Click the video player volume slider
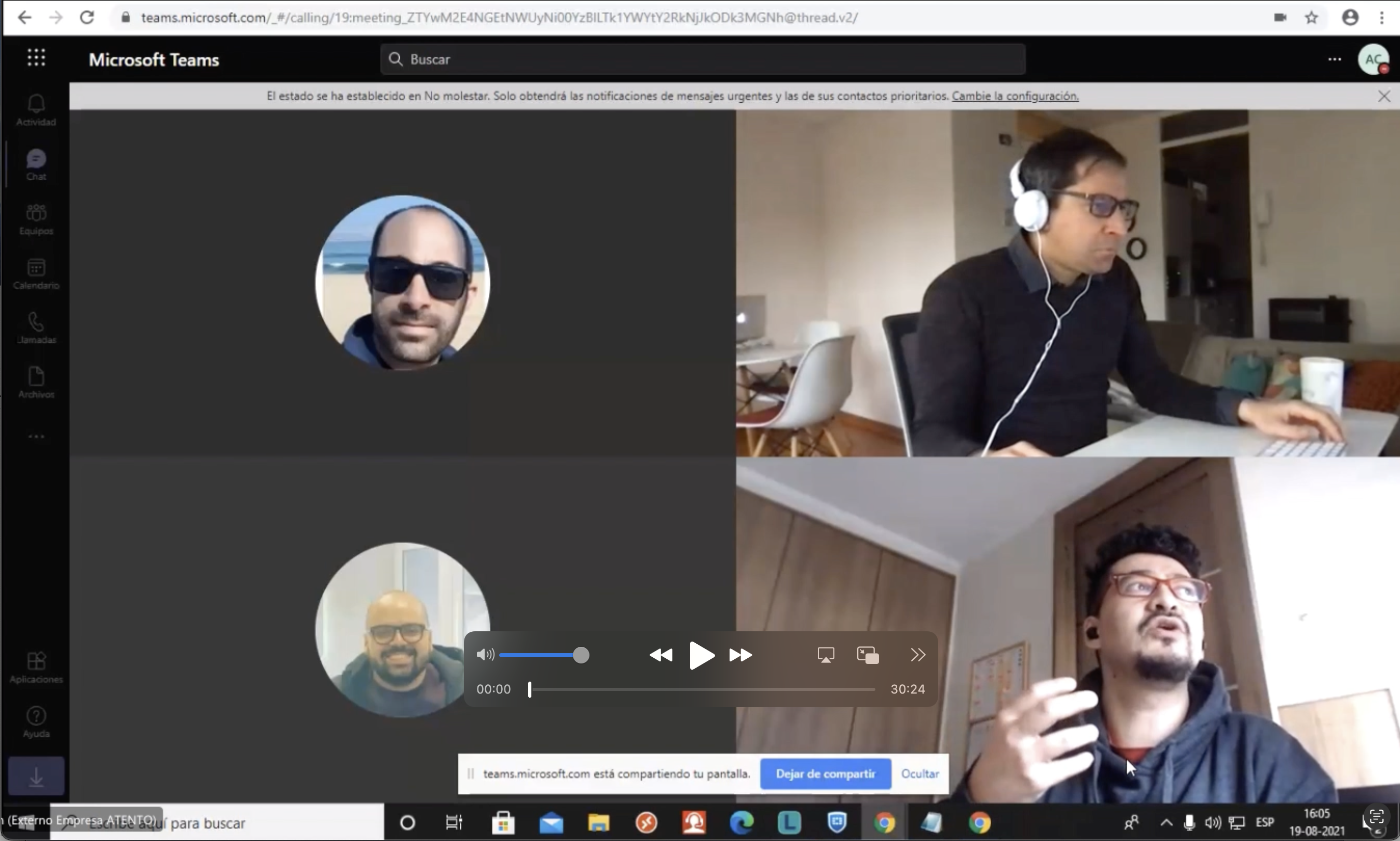The height and width of the screenshot is (841, 1400). pyautogui.click(x=541, y=655)
